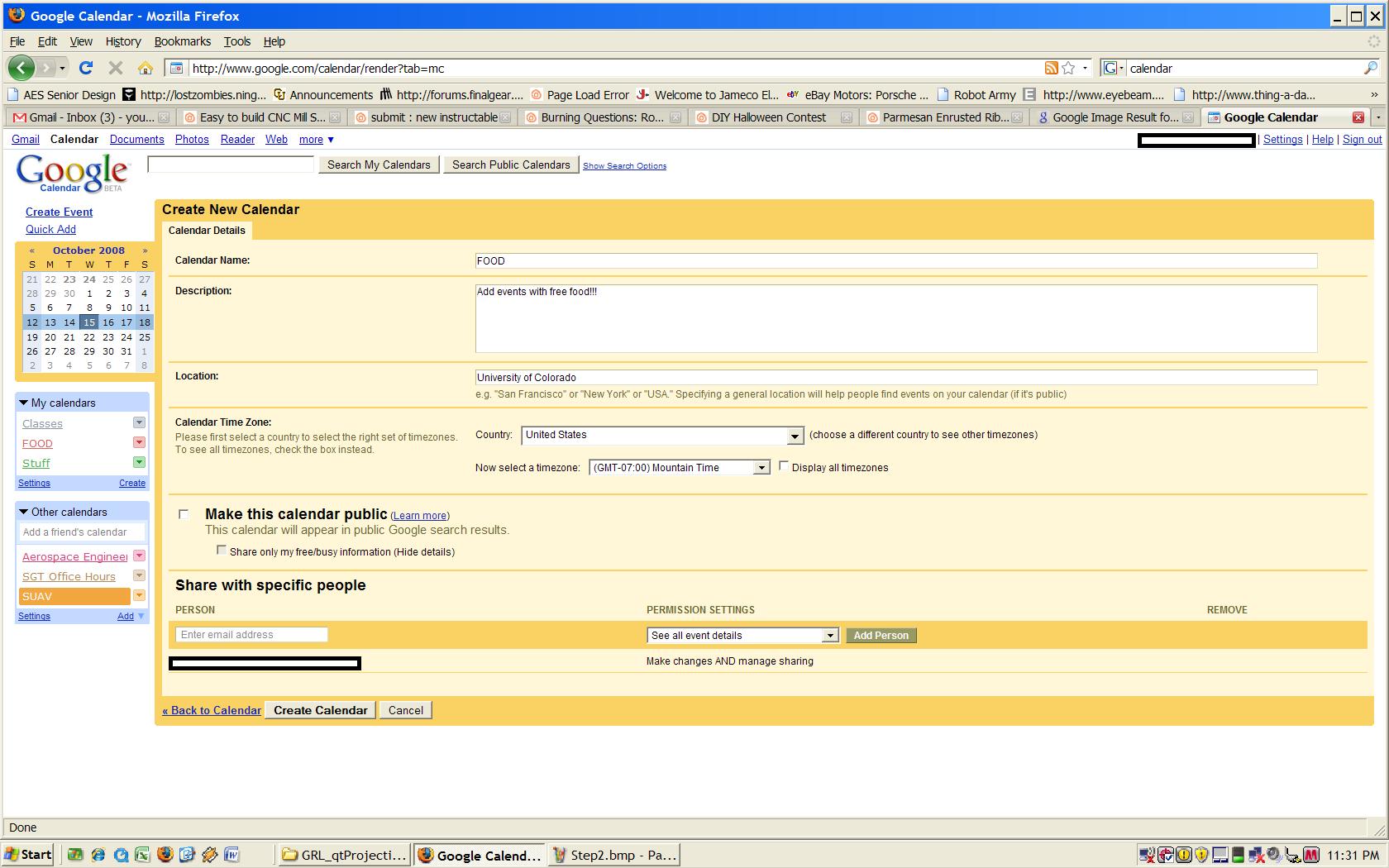
Task: Reload the page with the Refresh icon
Action: pos(86,68)
